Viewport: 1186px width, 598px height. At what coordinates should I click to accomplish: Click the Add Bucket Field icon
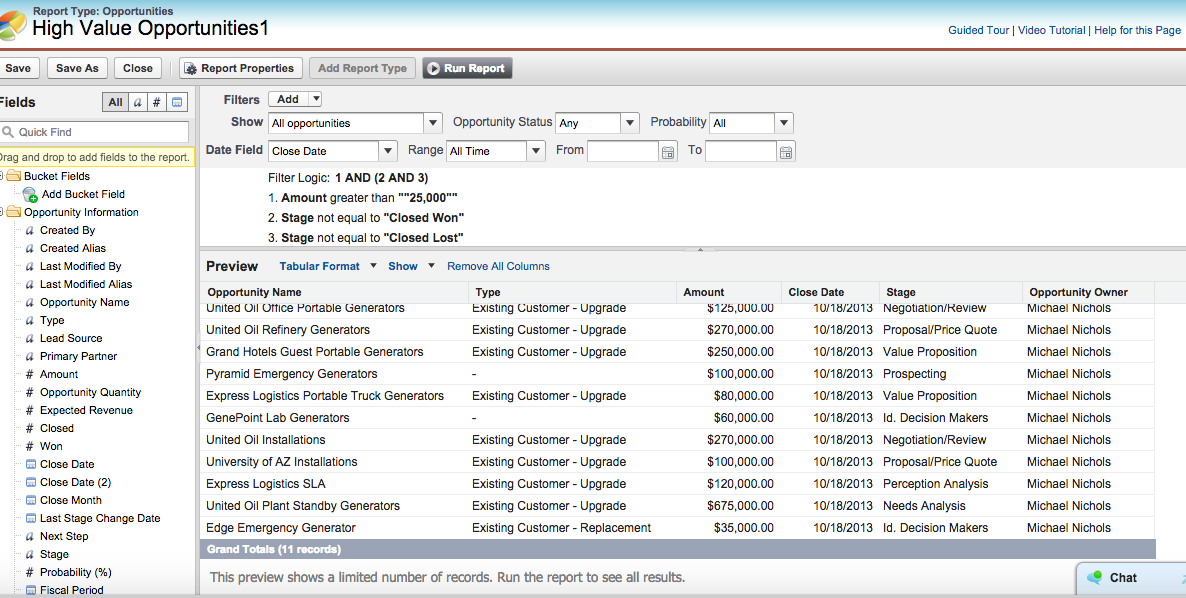coord(30,194)
